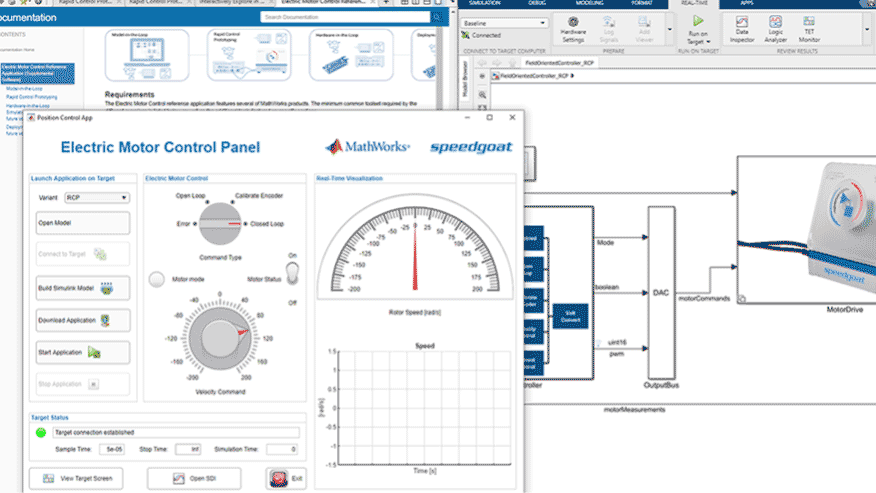876x493 pixels.
Task: Click the DAC block in the Simulink model
Action: [x=661, y=293]
